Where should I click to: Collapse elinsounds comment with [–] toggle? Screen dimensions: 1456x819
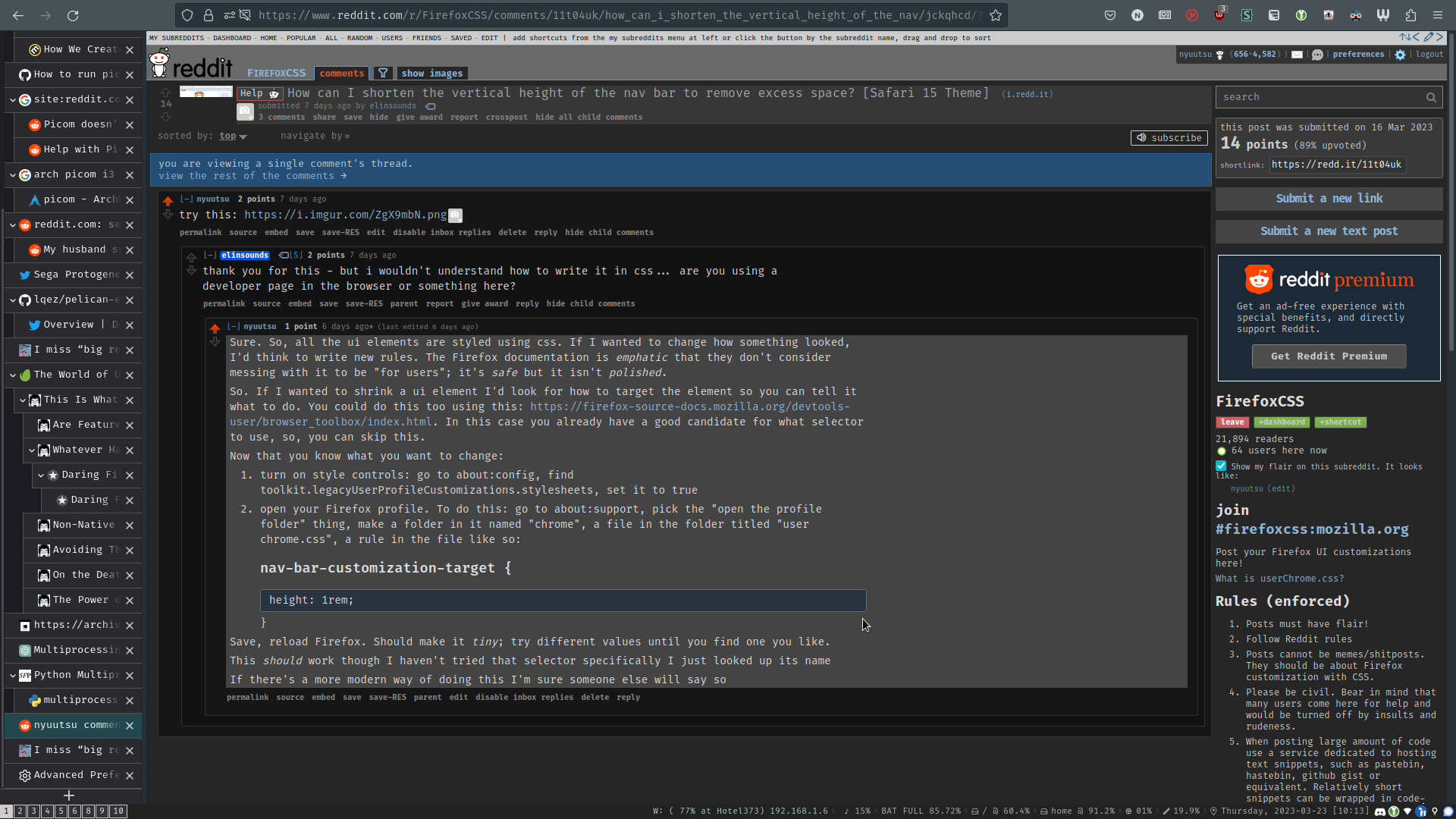point(209,256)
